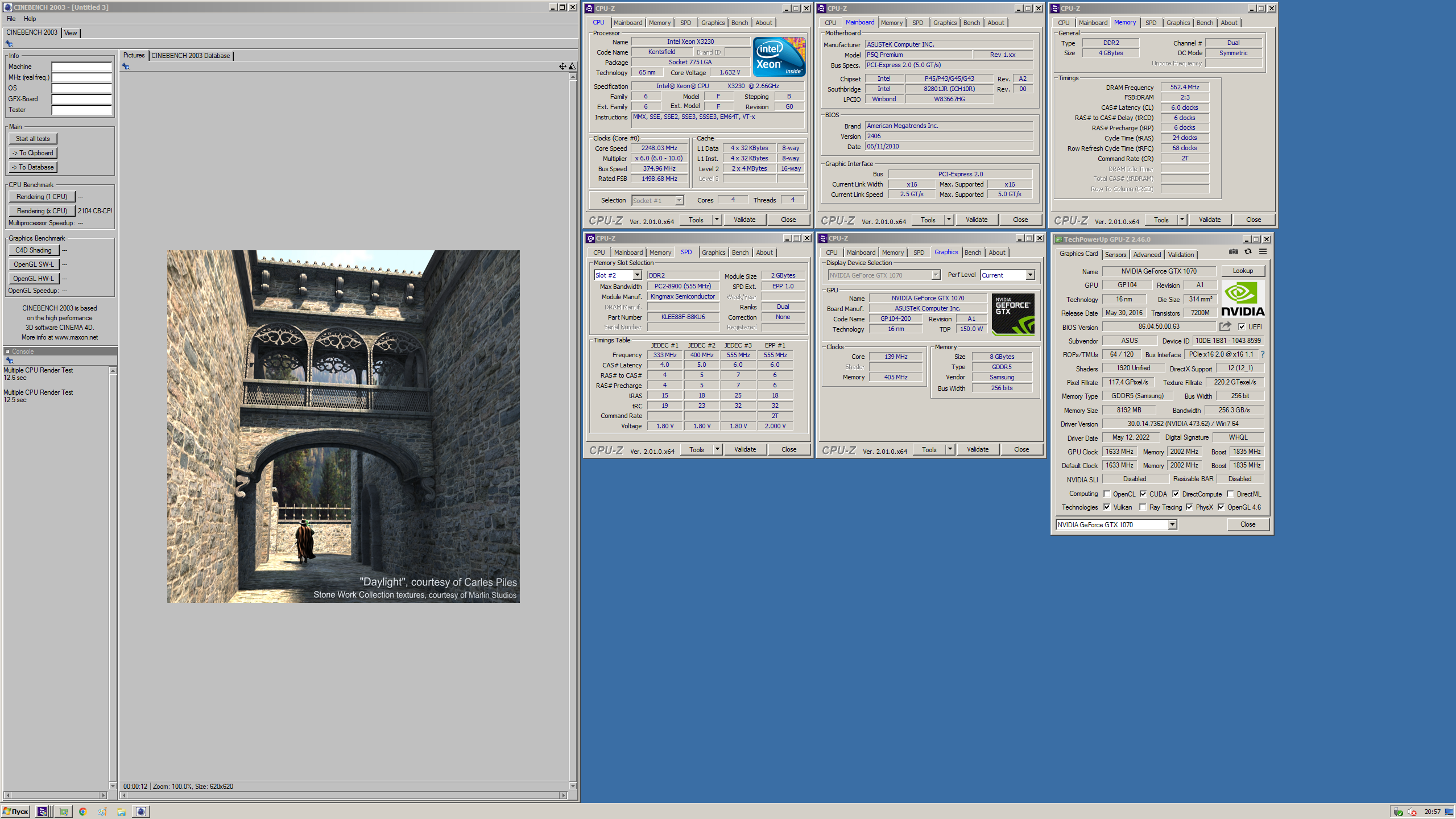Toggle the OpenGL 4.6 checkbox
The width and height of the screenshot is (1456, 819).
click(x=1221, y=507)
